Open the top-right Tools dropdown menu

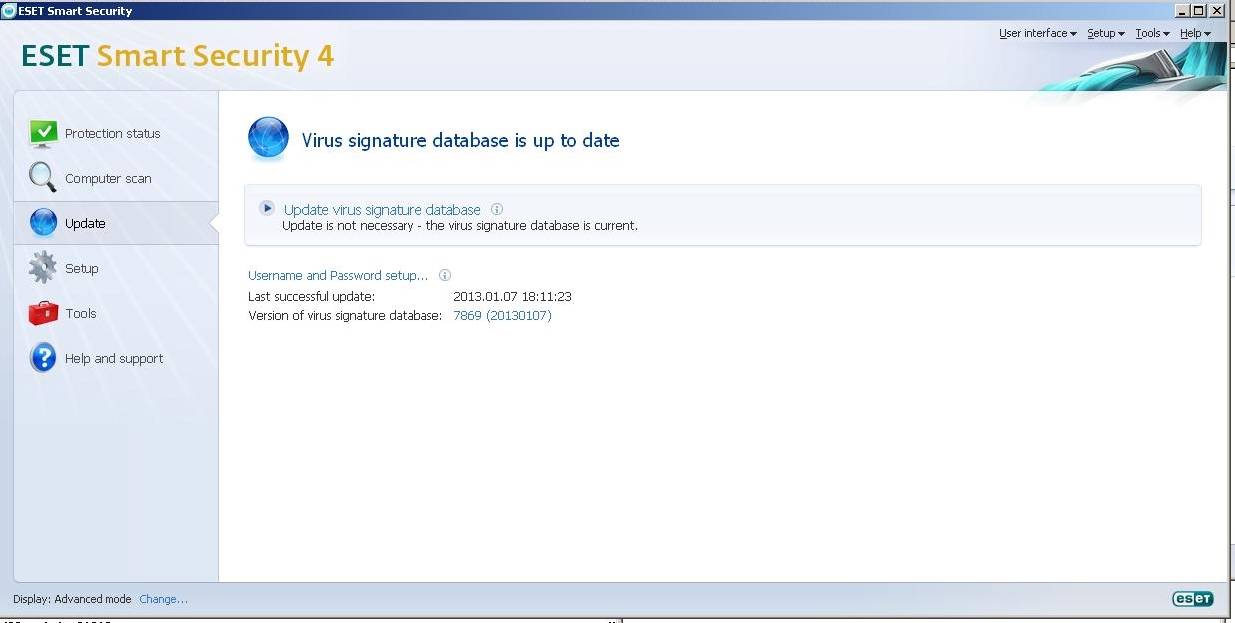(1152, 34)
